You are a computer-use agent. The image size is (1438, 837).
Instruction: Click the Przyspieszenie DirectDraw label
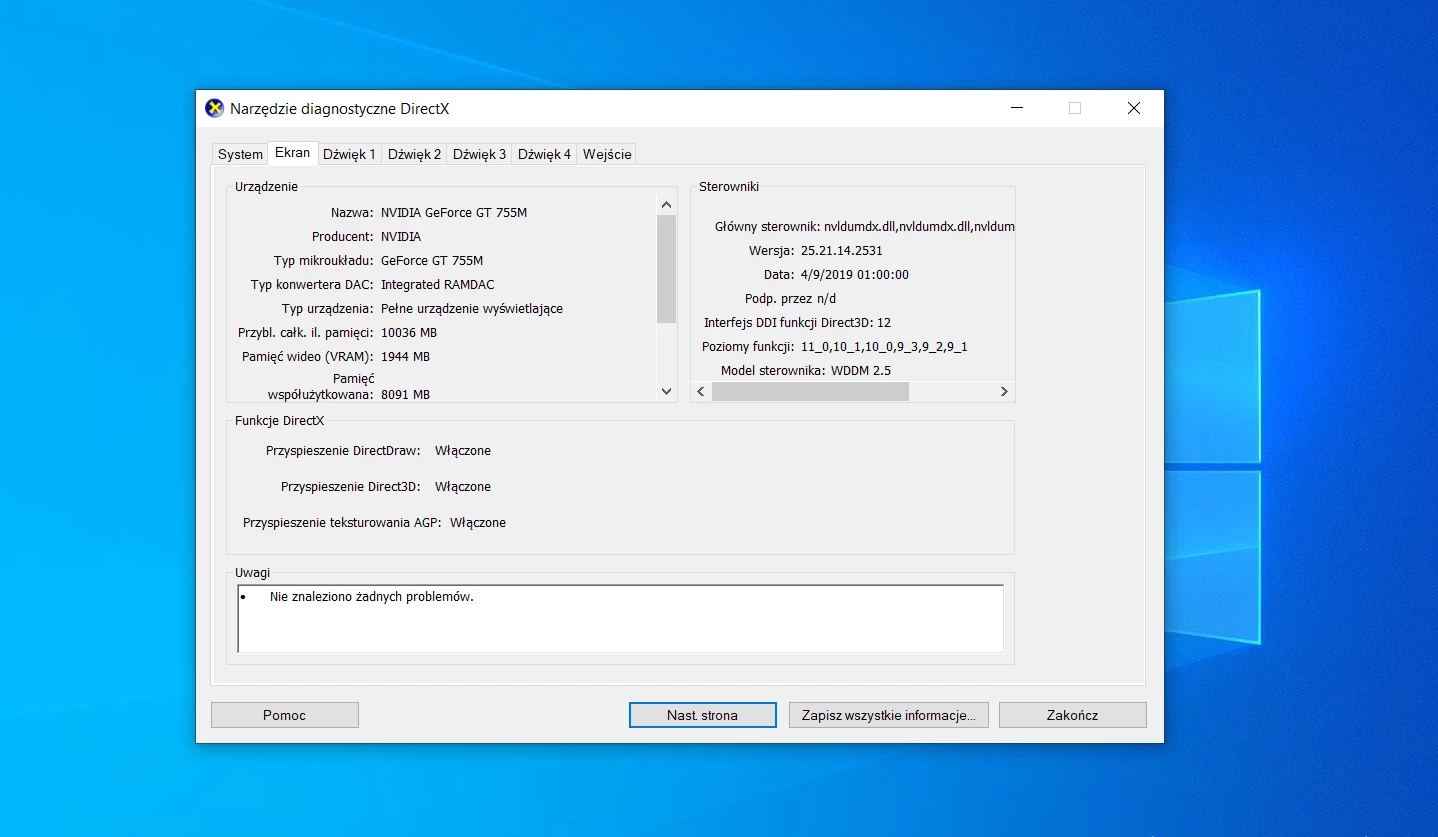point(343,451)
